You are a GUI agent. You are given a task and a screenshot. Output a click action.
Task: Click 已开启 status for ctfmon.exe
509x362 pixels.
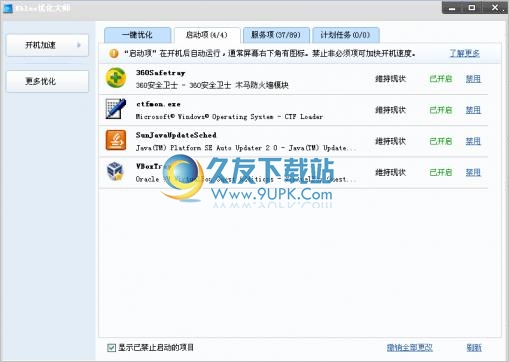tap(441, 110)
